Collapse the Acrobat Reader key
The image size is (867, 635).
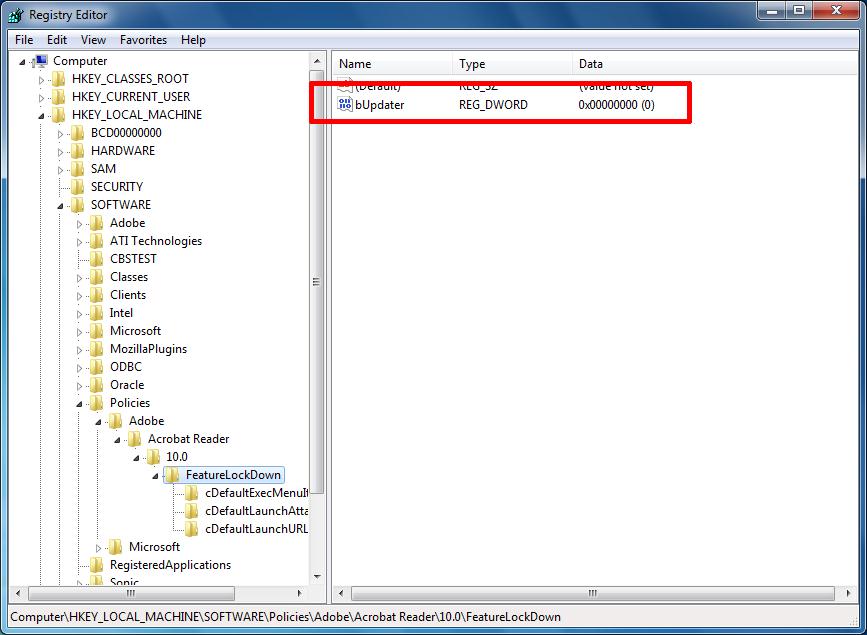tap(118, 439)
